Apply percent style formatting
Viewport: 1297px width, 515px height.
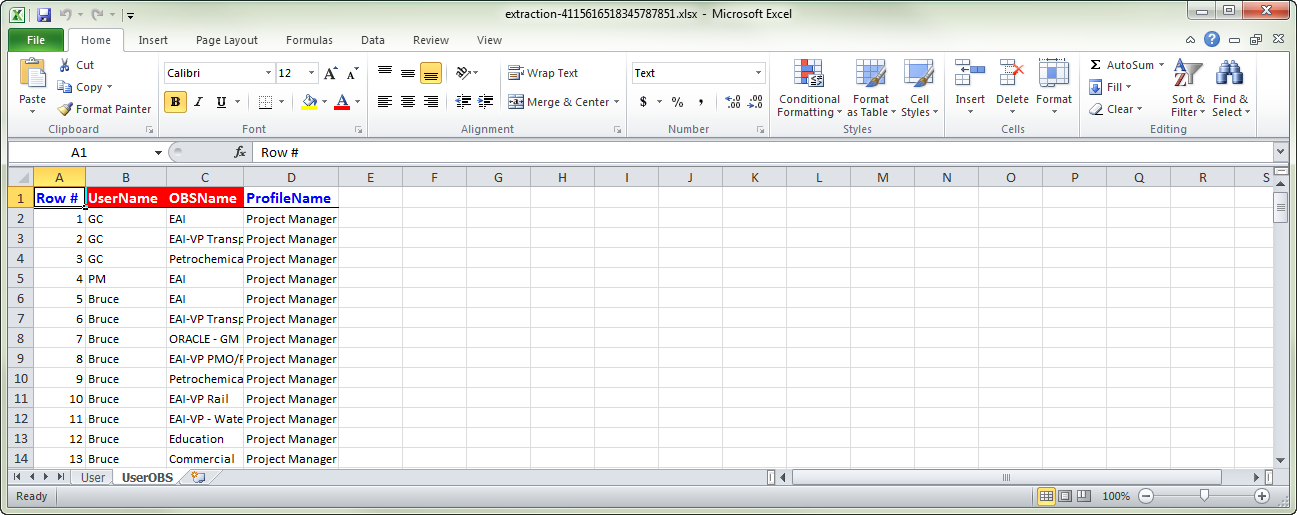[x=677, y=102]
